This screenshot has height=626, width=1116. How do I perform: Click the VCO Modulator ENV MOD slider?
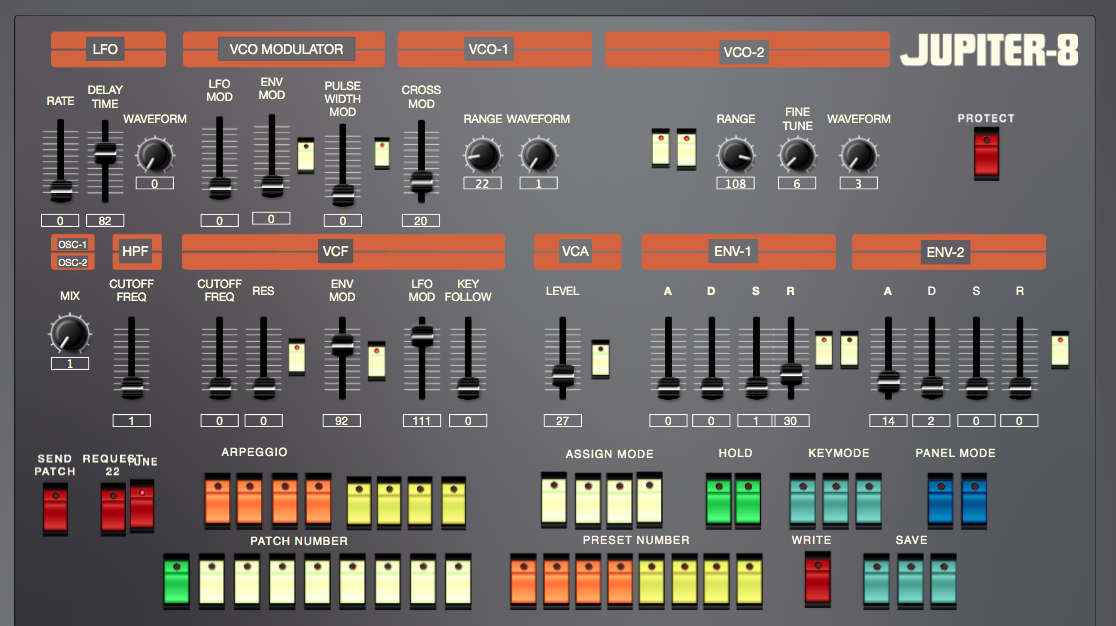[271, 155]
